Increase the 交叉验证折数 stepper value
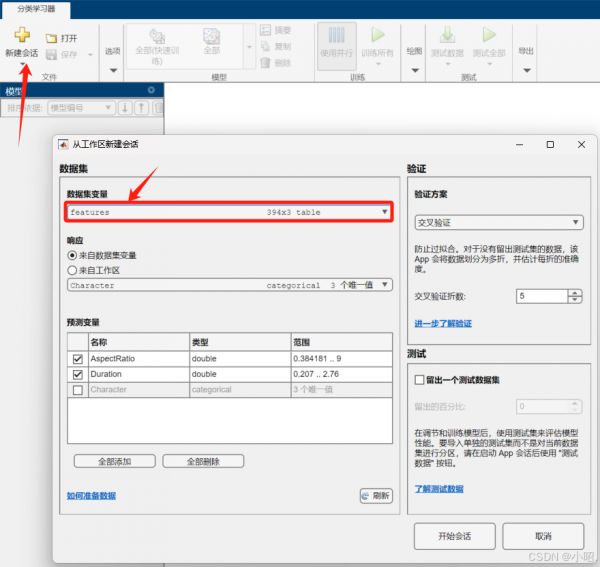 pyautogui.click(x=575, y=293)
